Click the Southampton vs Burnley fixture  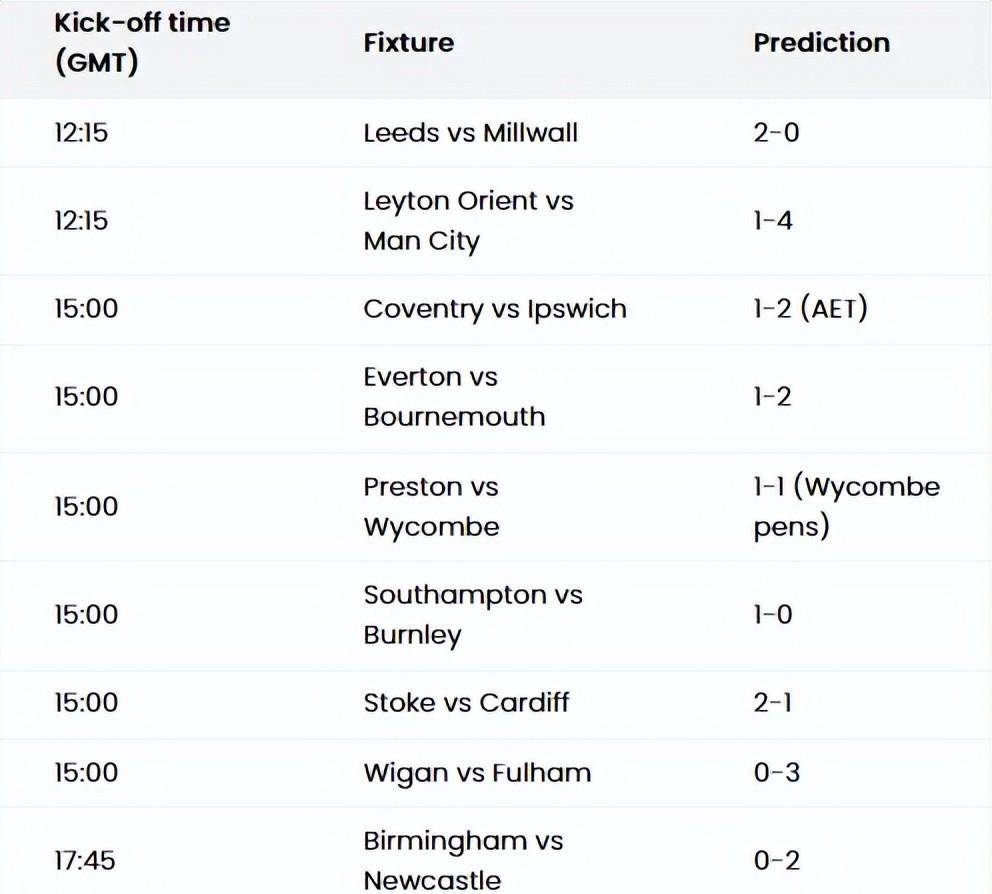coord(472,615)
